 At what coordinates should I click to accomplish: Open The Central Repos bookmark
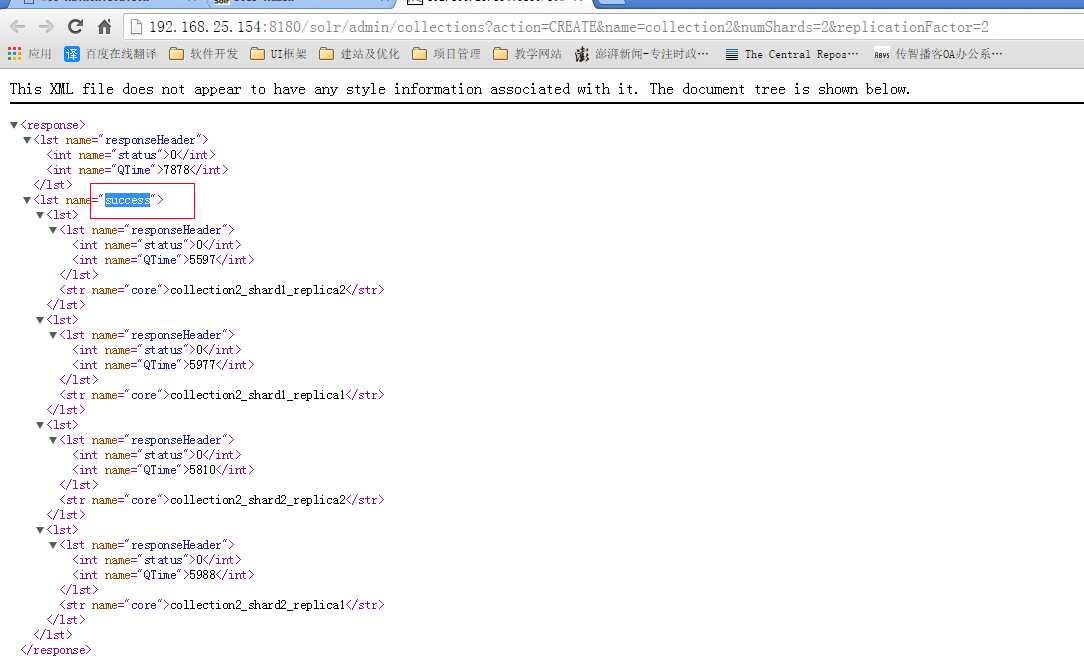point(792,54)
